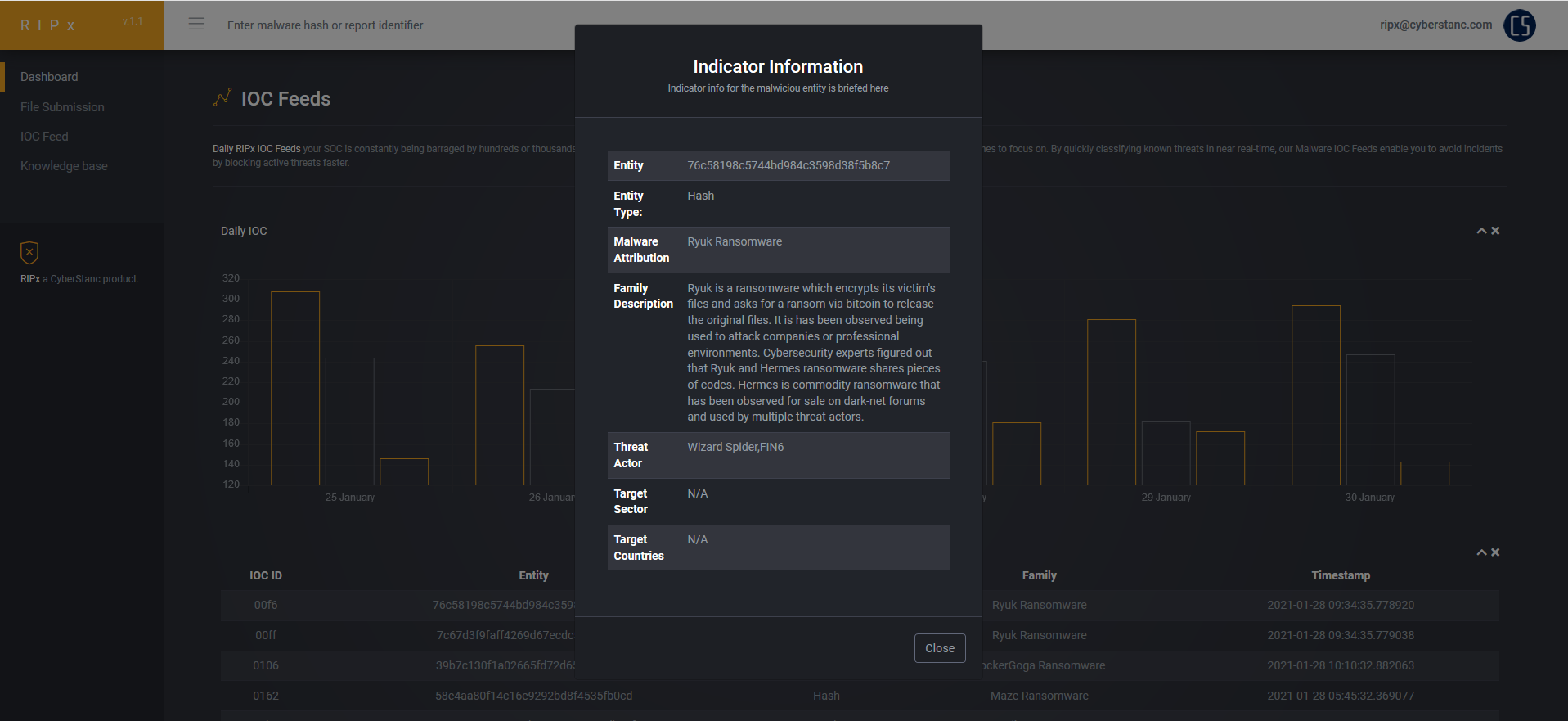
Task: Open File Submission page
Action: (62, 107)
